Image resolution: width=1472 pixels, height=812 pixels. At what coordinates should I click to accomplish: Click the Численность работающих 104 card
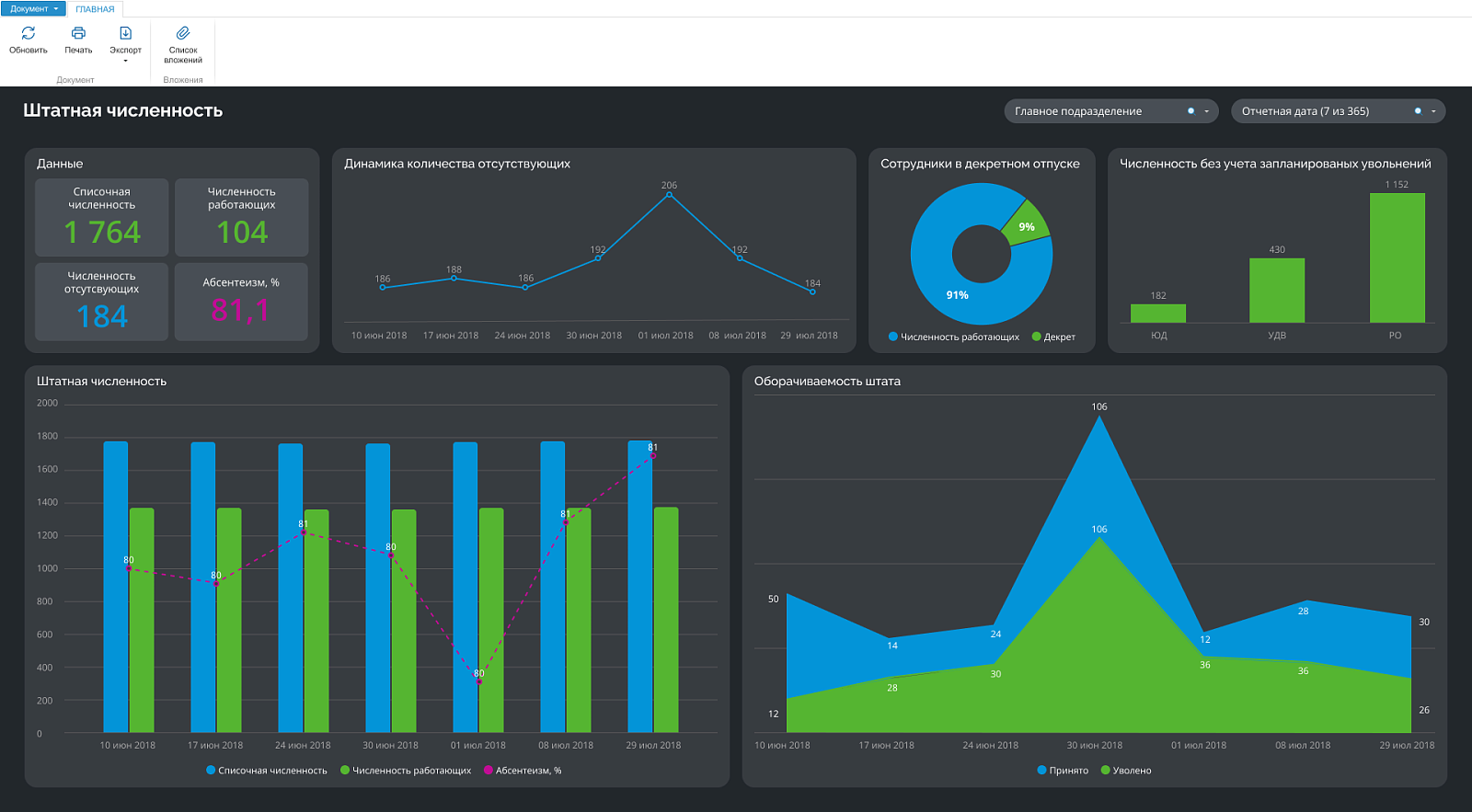click(242, 218)
